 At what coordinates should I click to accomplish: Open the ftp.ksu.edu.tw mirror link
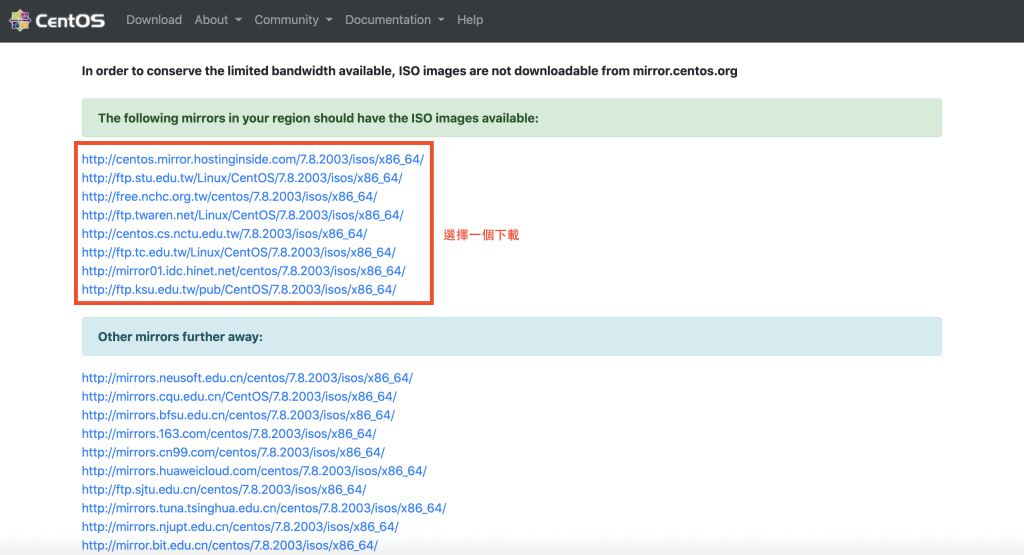[238, 290]
